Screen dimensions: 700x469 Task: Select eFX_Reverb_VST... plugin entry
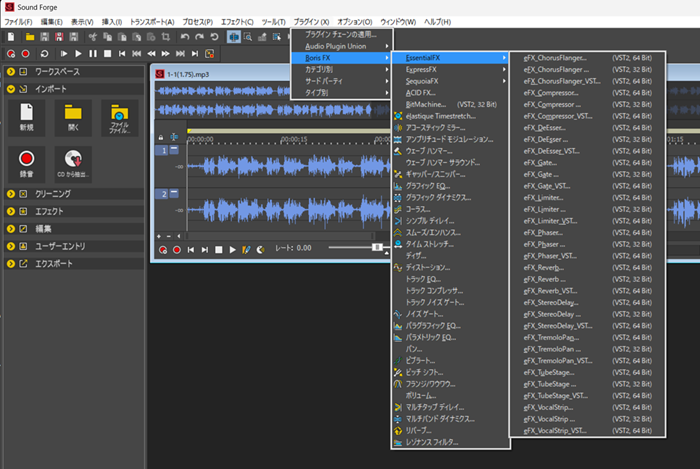[x=588, y=291]
